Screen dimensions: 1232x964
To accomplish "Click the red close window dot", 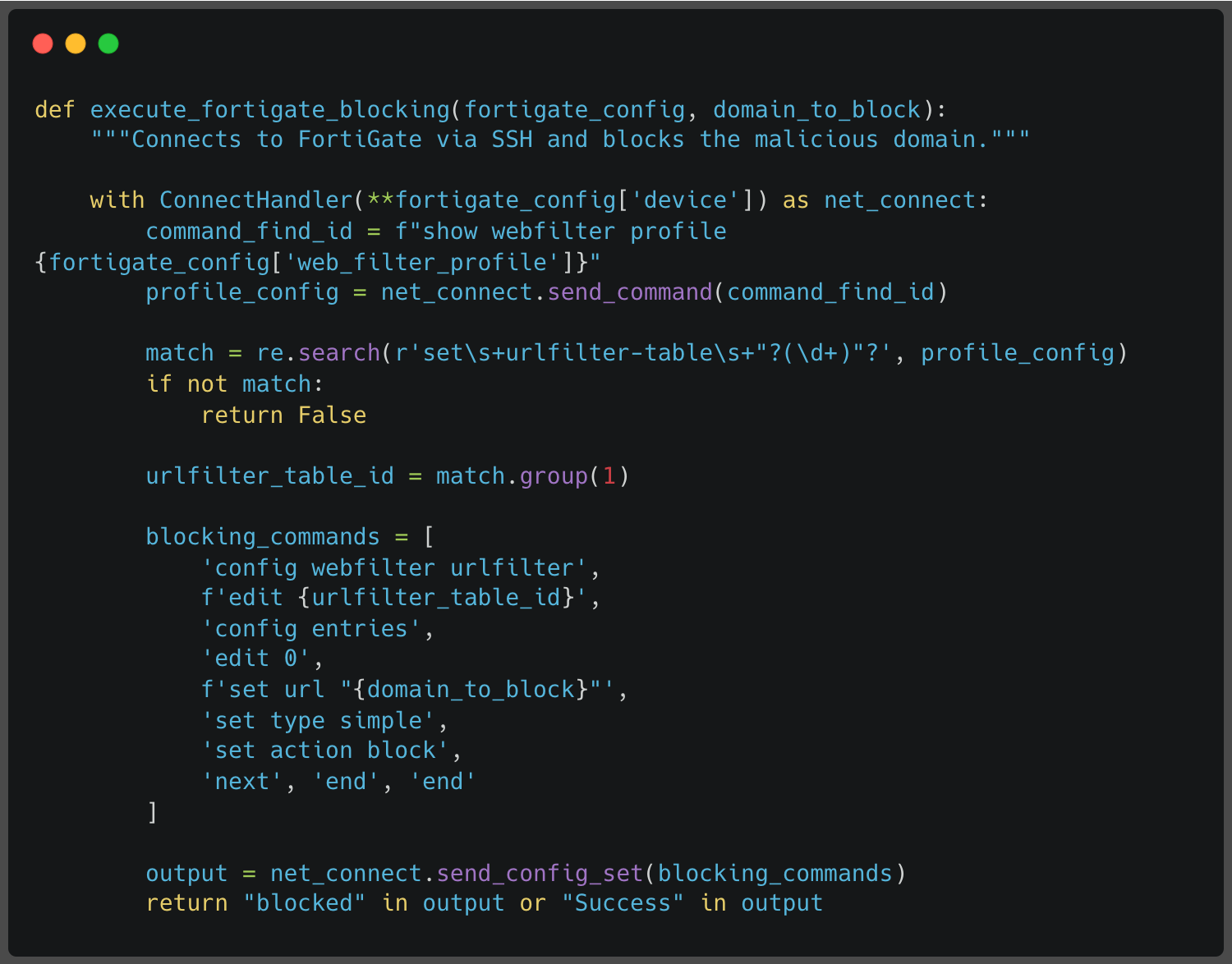I will pyautogui.click(x=43, y=44).
